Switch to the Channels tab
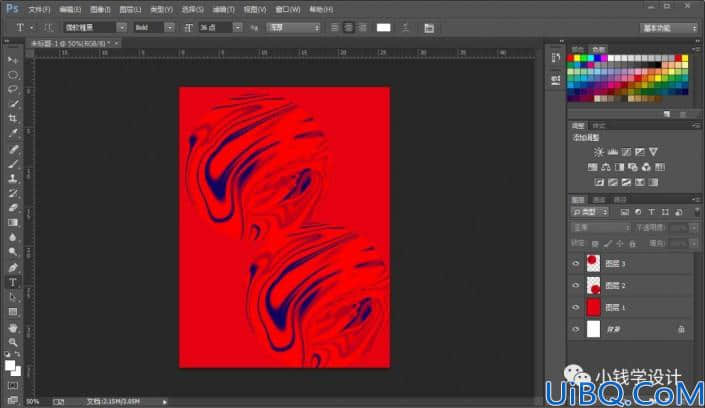 tap(598, 200)
